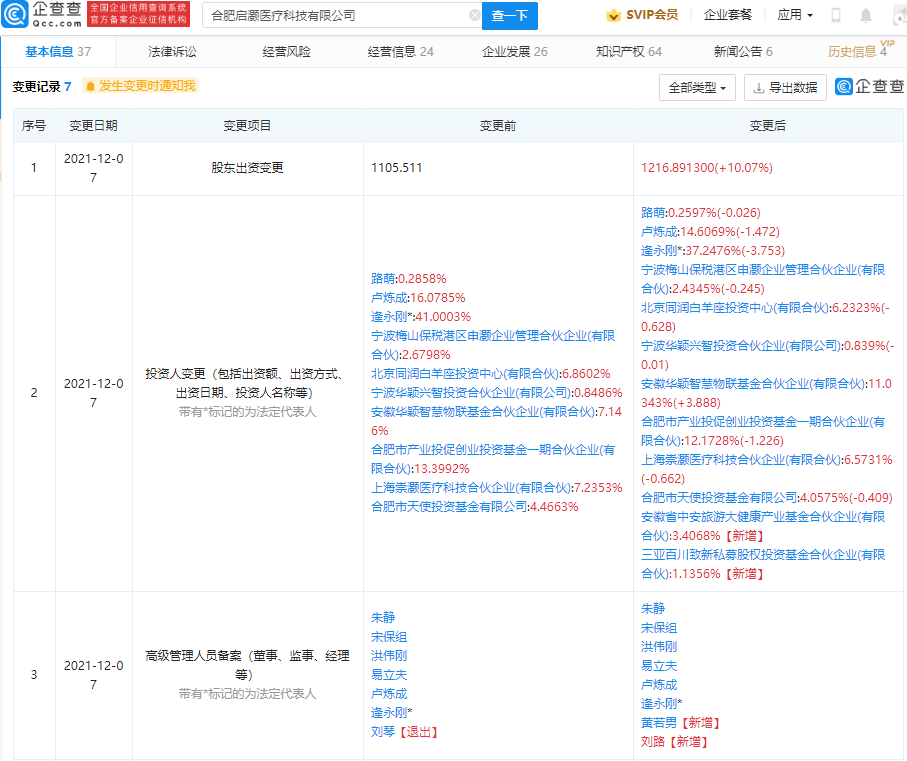The width and height of the screenshot is (907, 761).
Task: Switch to 基本信息 tab
Action: coord(58,51)
